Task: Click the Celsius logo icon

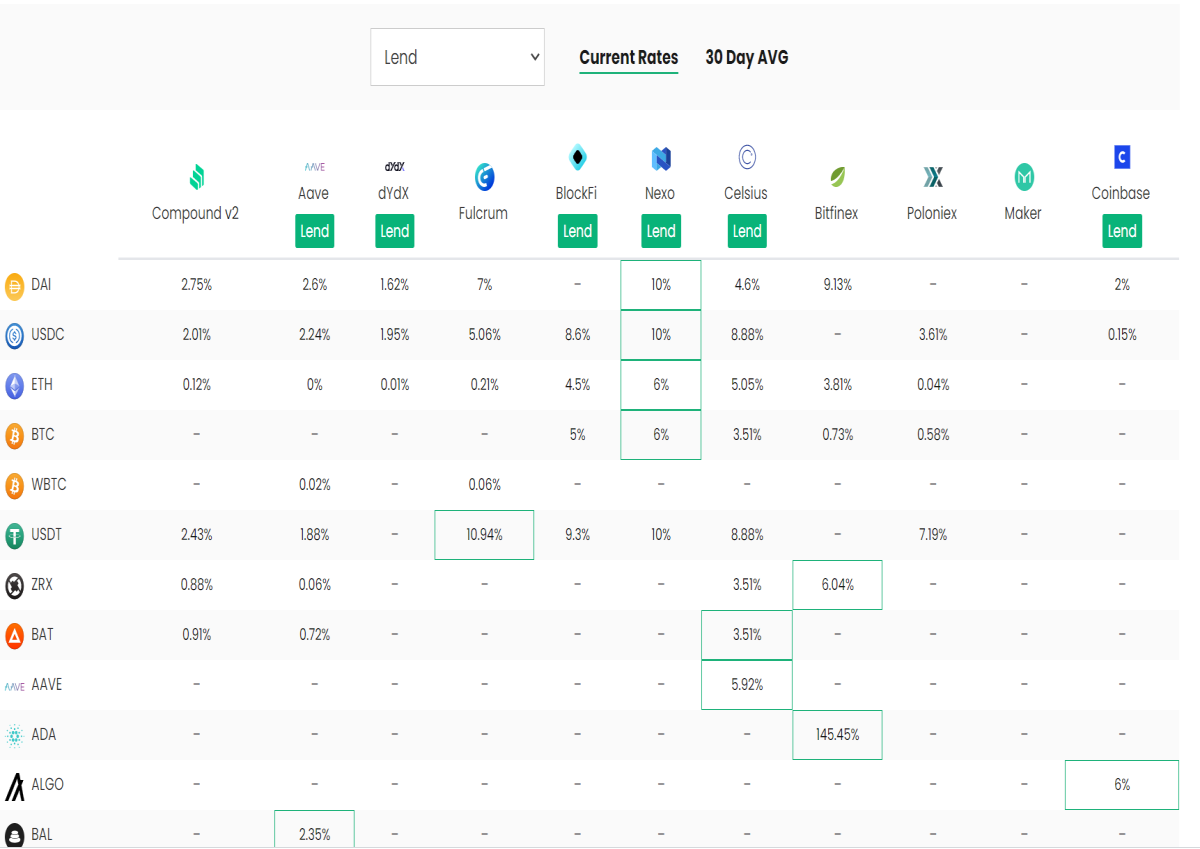Action: point(746,157)
